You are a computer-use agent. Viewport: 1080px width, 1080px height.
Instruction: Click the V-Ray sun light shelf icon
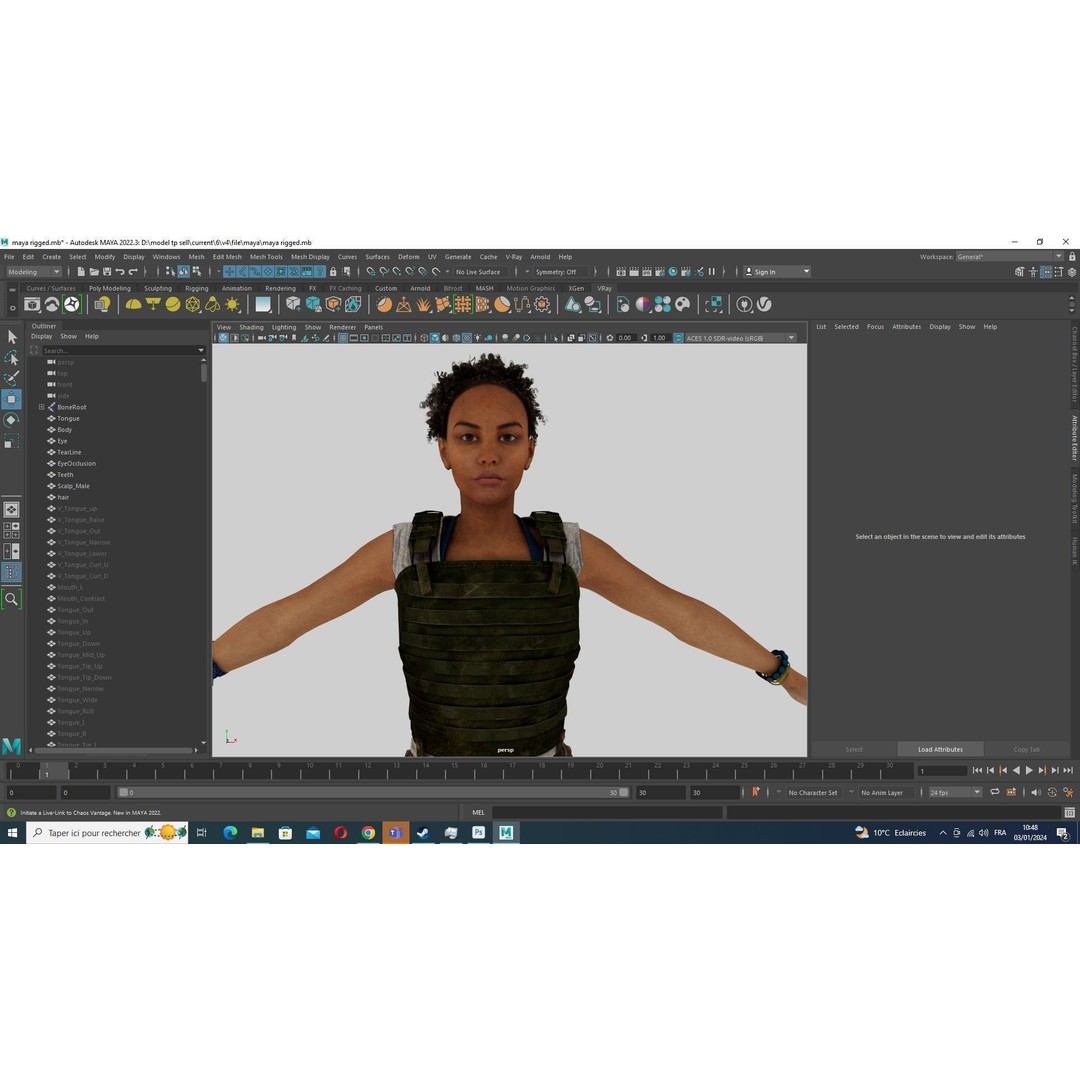(233, 304)
